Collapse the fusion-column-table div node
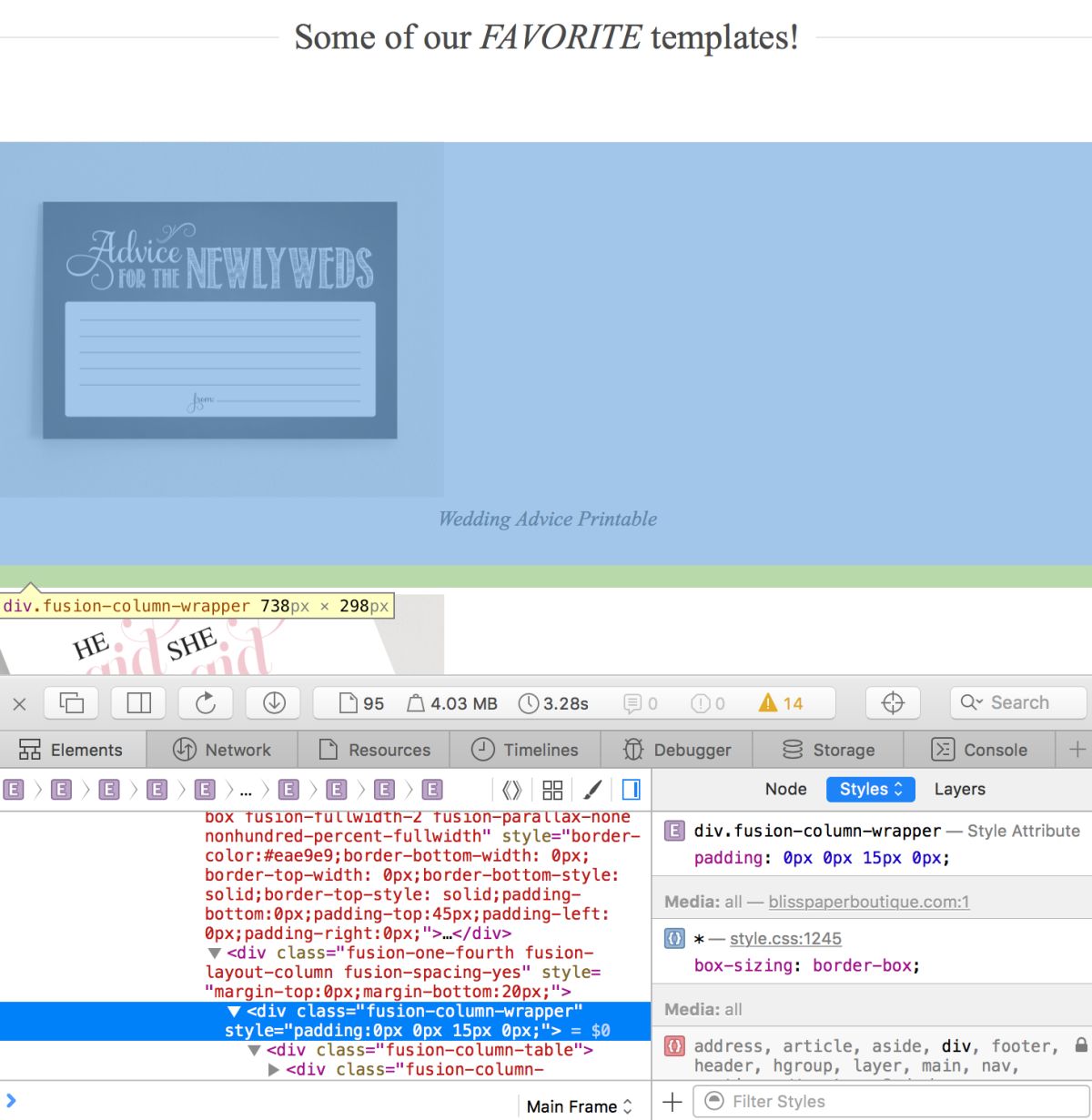 (x=254, y=1051)
